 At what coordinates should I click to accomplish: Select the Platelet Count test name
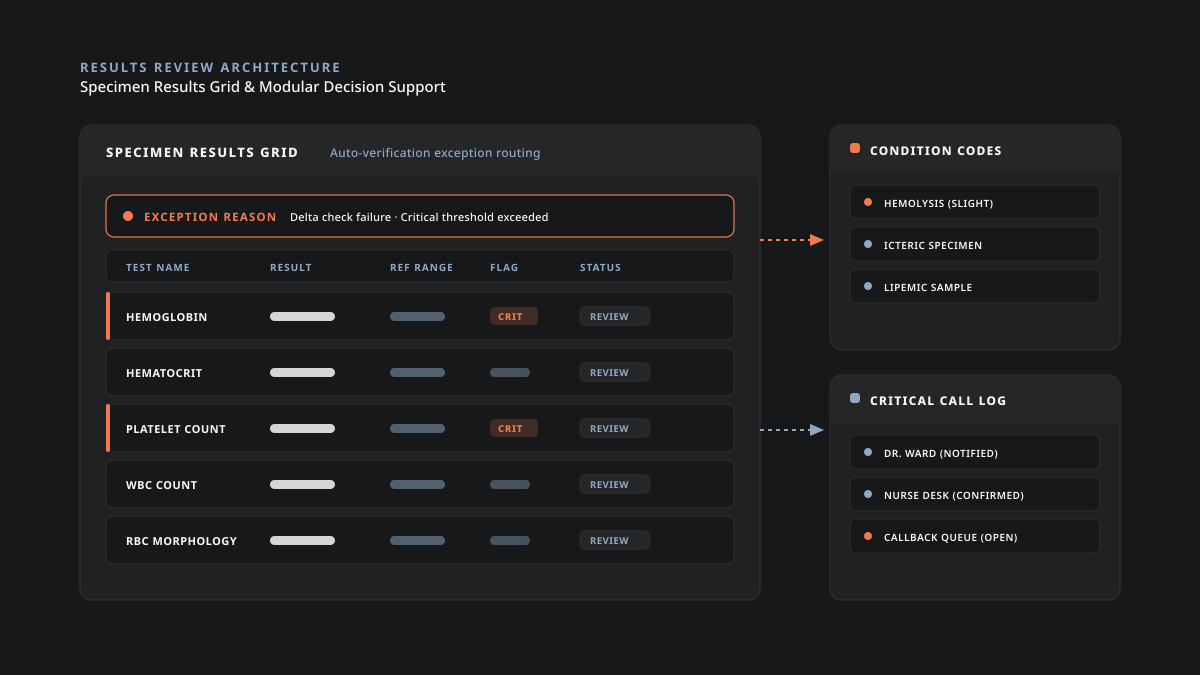pyautogui.click(x=176, y=429)
